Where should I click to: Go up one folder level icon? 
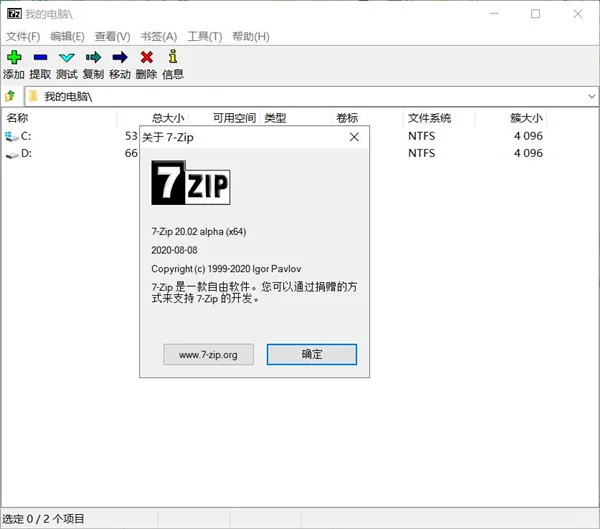tap(10, 96)
